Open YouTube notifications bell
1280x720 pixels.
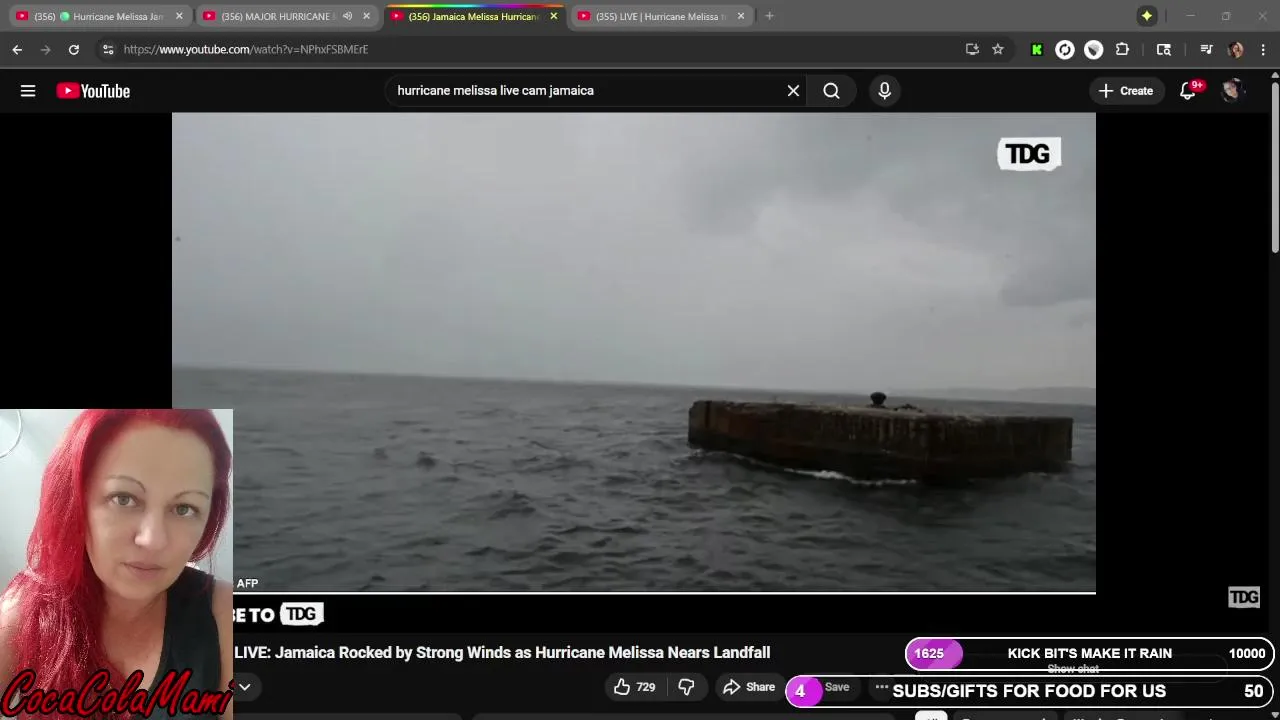pos(1188,91)
